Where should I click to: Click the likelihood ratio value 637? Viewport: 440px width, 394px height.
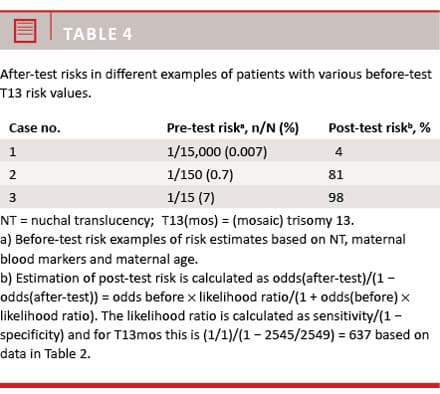pos(360,335)
